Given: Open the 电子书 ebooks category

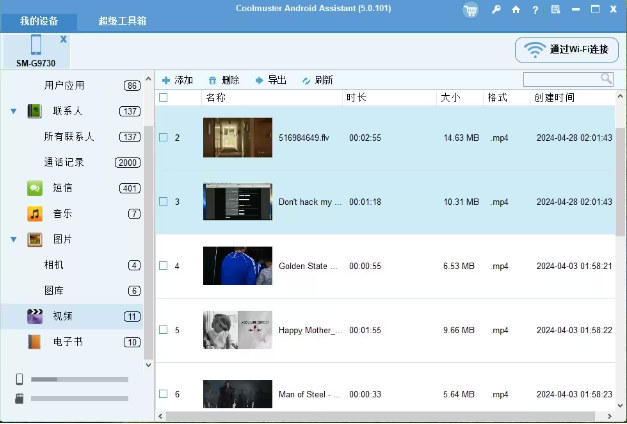Looking at the screenshot, I should (66, 342).
